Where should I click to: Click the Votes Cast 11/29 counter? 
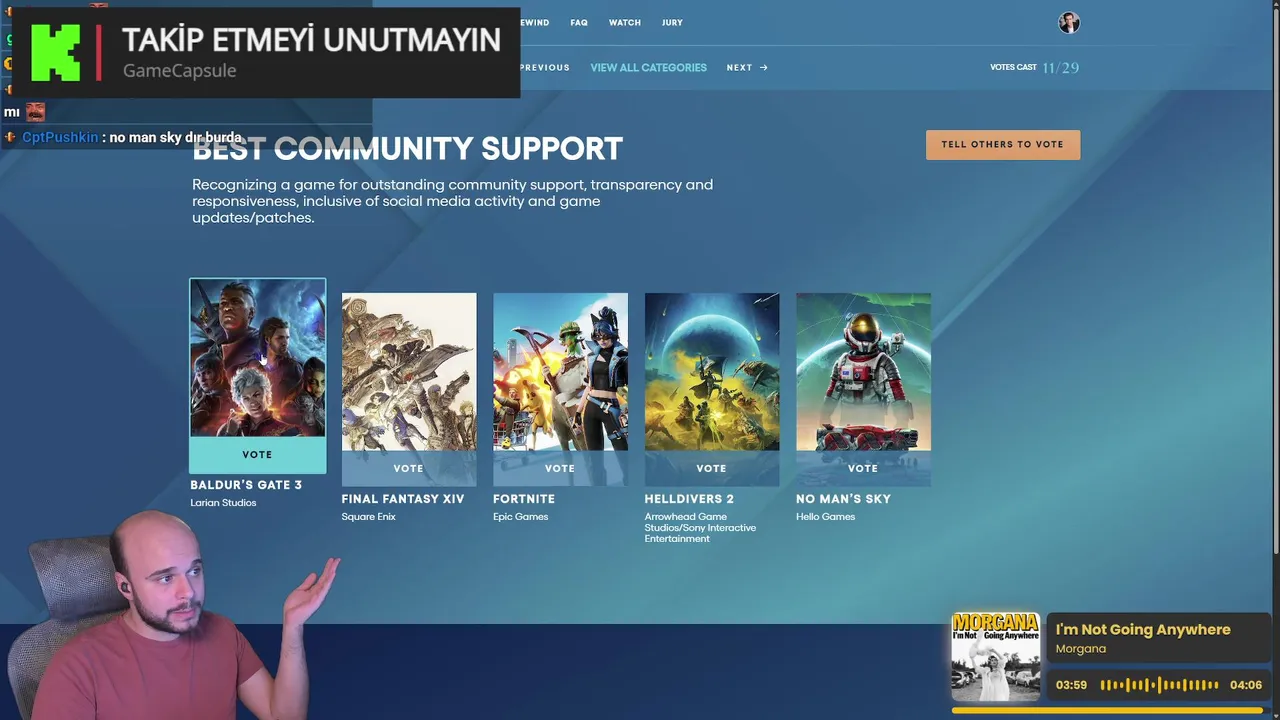pyautogui.click(x=1034, y=68)
